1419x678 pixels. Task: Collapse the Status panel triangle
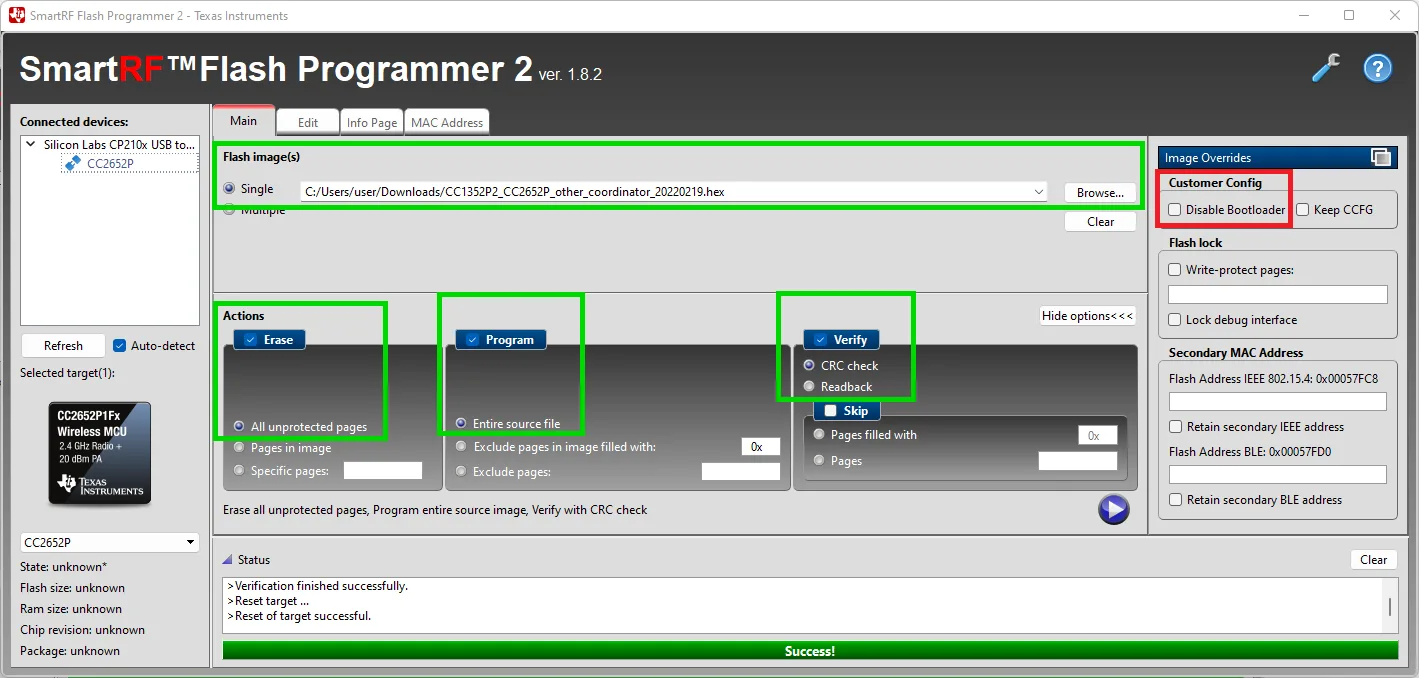tap(227, 560)
